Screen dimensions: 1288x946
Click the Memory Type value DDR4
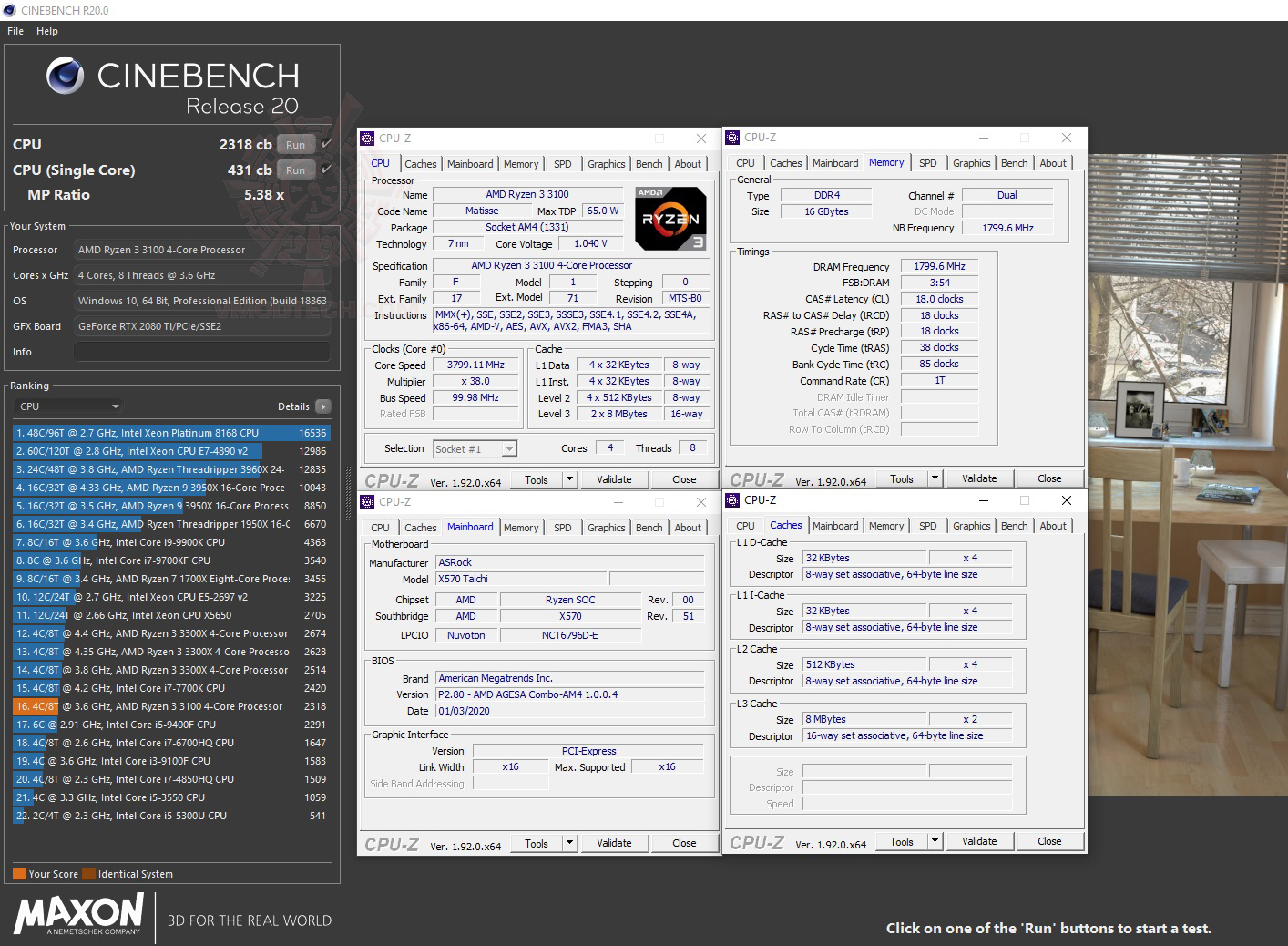tap(827, 195)
